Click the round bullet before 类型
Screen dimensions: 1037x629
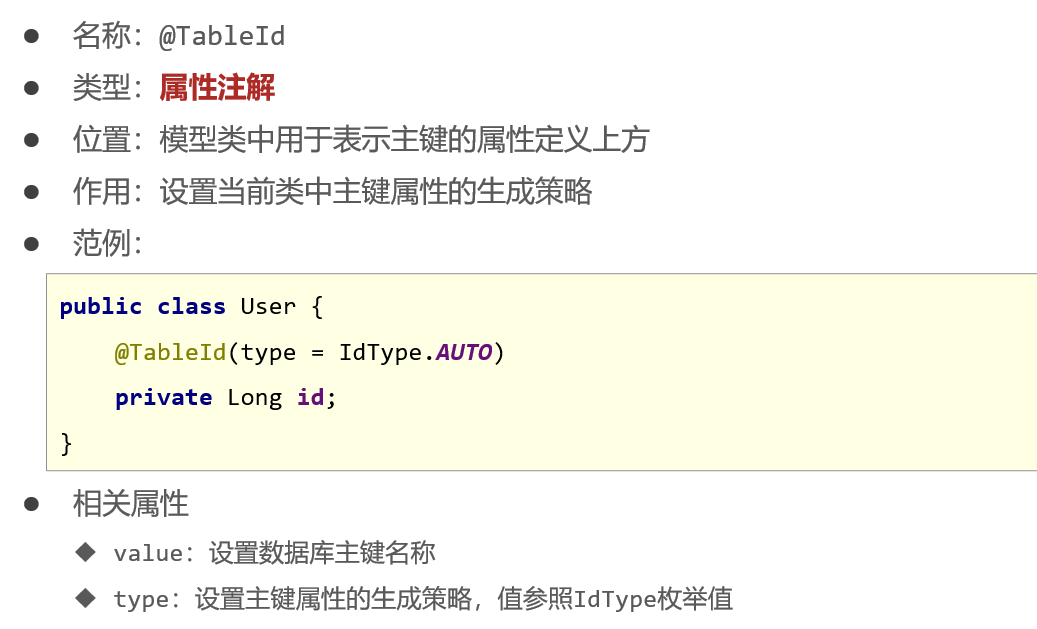tap(32, 88)
